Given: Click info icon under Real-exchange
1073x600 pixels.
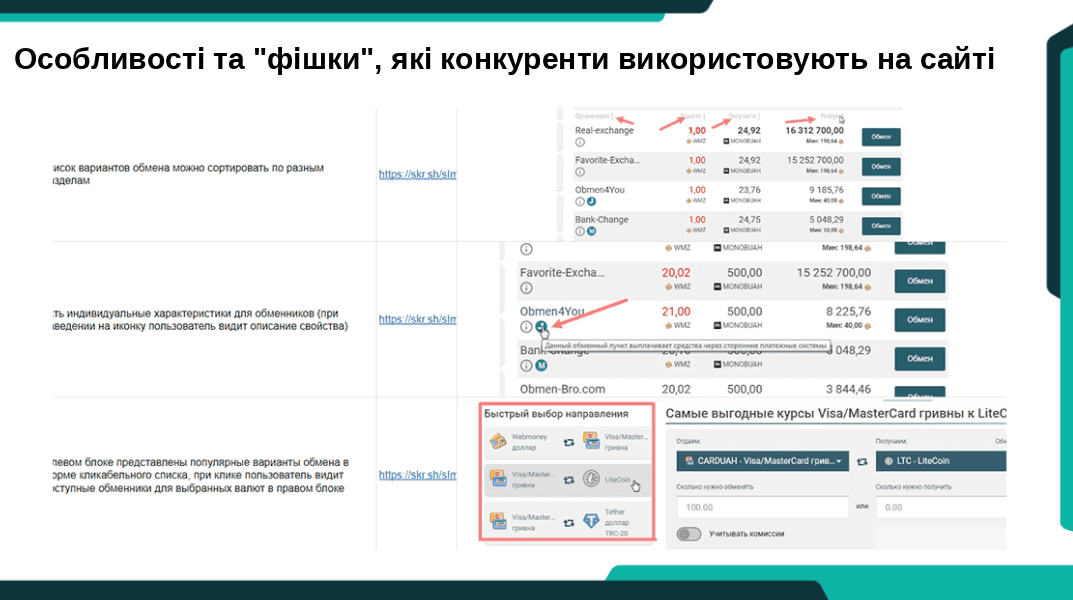Looking at the screenshot, I should point(580,142).
